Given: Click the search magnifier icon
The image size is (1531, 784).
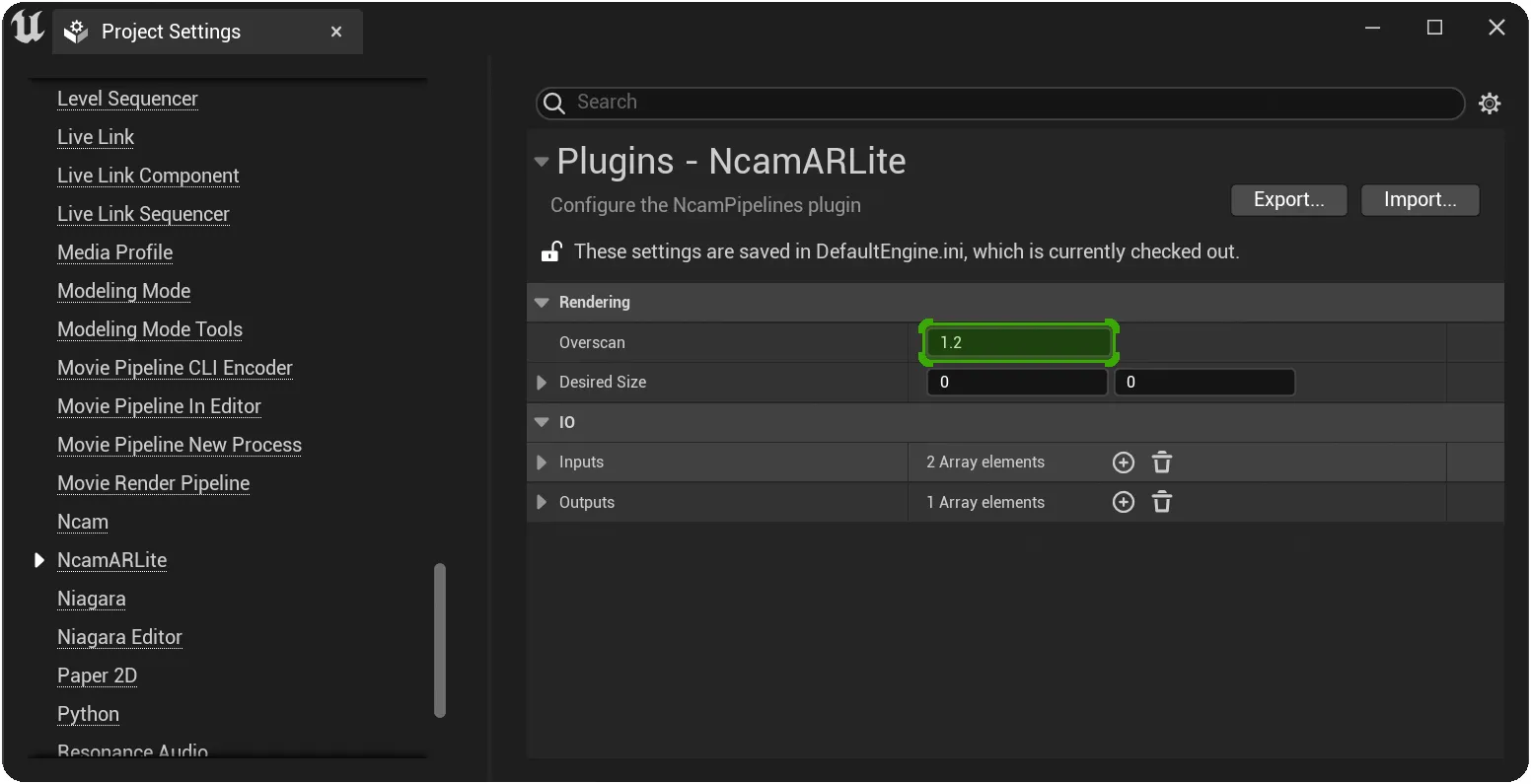Looking at the screenshot, I should [x=554, y=103].
